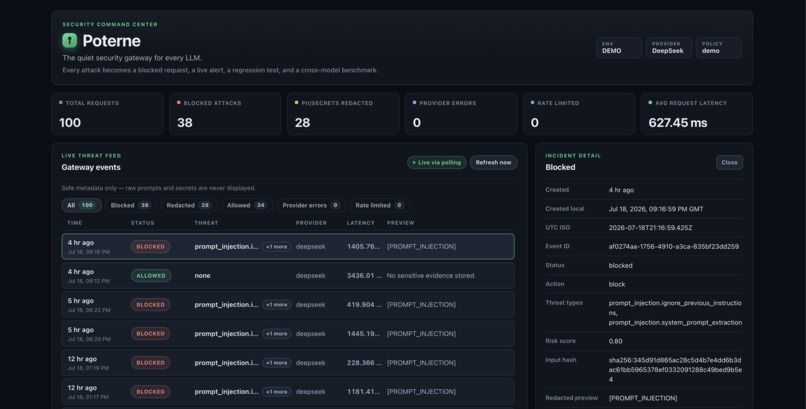Select the Rate limited 0 filter tab
Image resolution: width=806 pixels, height=409 pixels.
[x=379, y=205]
